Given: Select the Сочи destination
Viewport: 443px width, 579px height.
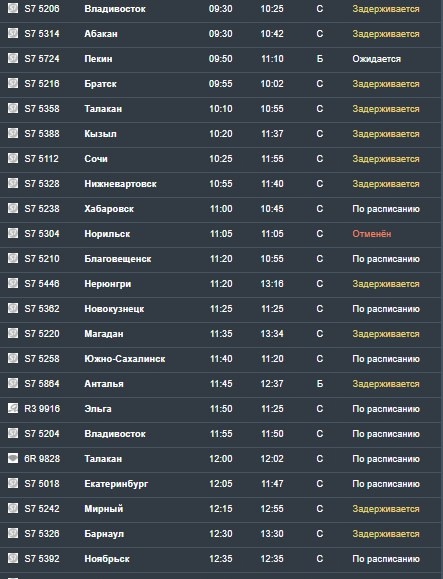Looking at the screenshot, I should pos(96,159).
